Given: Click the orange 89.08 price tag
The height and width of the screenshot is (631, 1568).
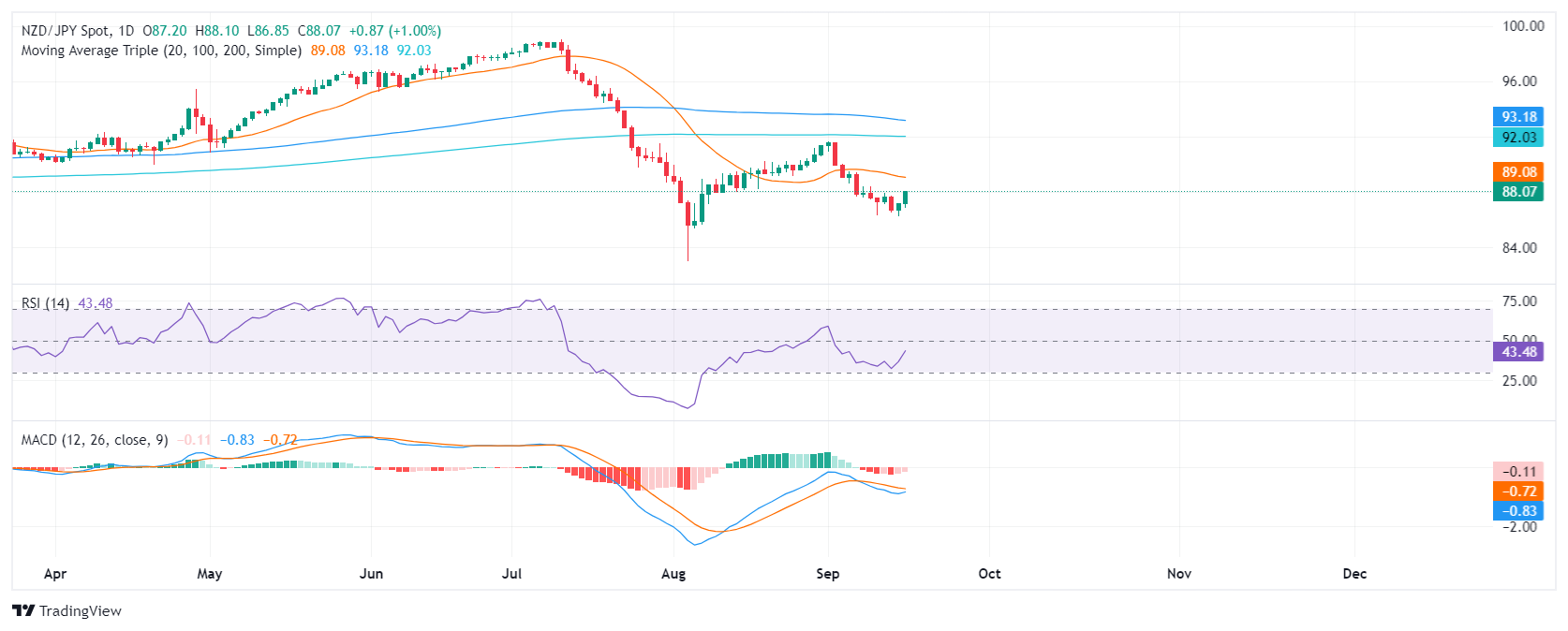Looking at the screenshot, I should pos(1518,171).
